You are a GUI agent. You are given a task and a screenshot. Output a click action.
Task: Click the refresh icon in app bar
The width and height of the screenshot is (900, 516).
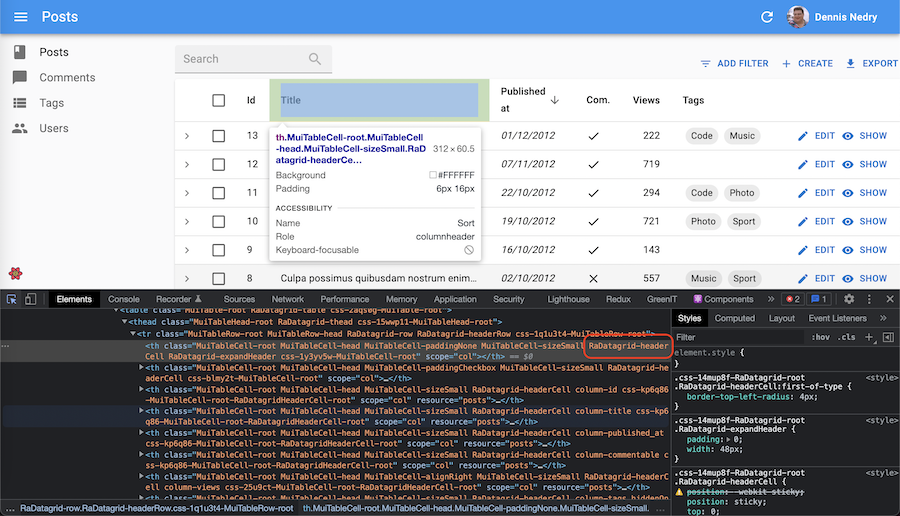point(767,17)
